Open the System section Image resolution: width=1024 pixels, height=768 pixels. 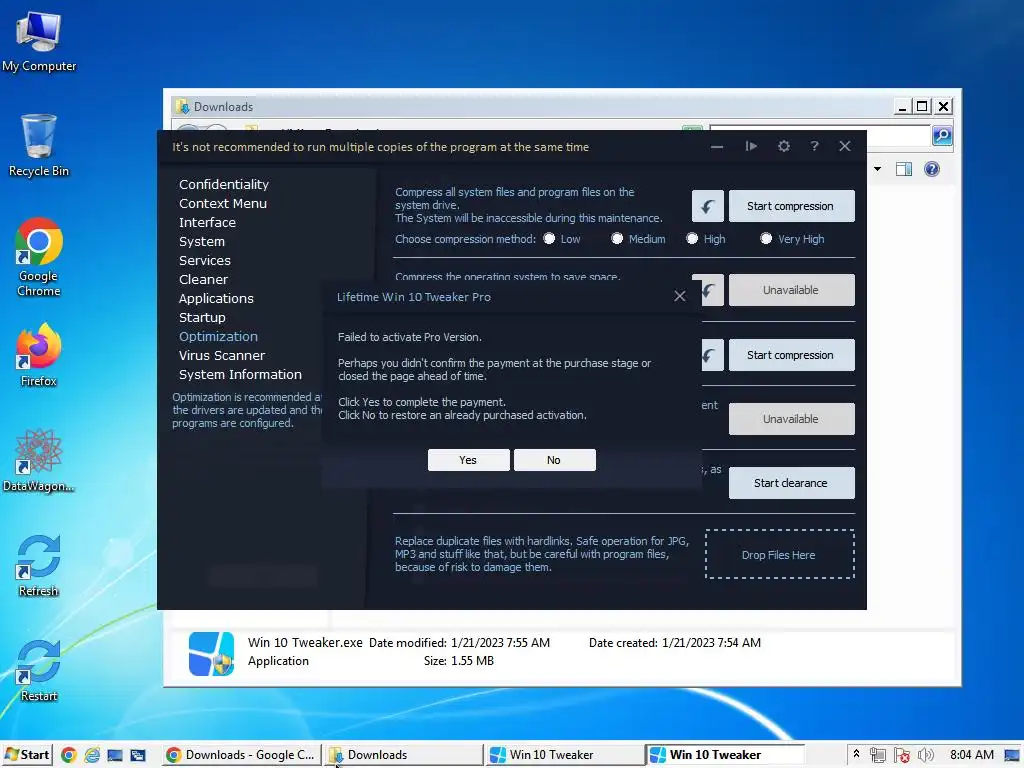pos(202,241)
